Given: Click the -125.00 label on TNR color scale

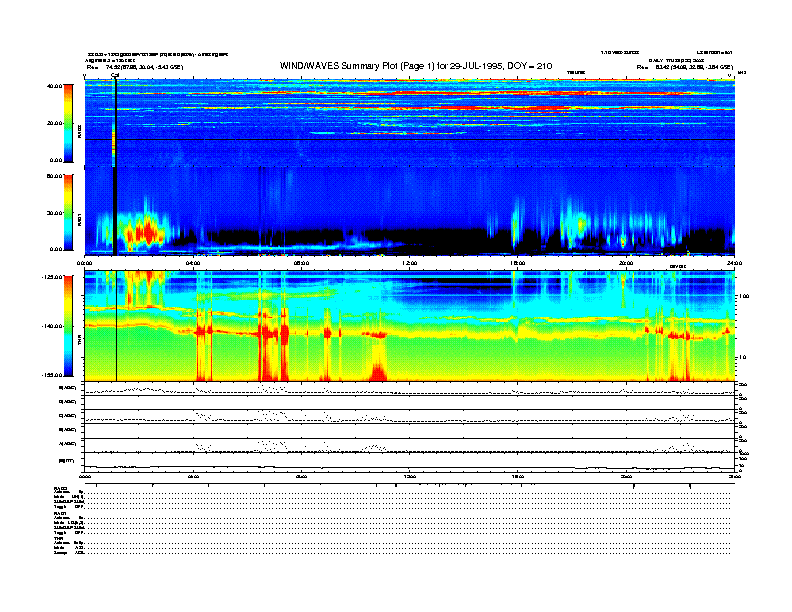Looking at the screenshot, I should point(52,277).
